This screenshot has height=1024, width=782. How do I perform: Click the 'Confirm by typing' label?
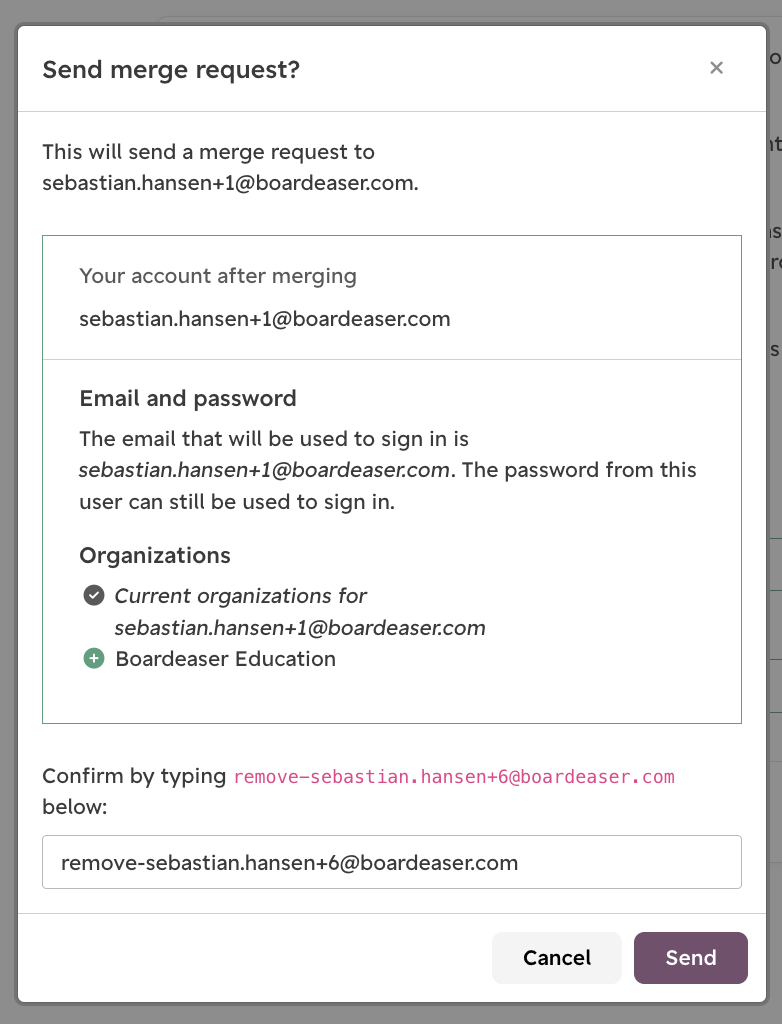coord(134,776)
